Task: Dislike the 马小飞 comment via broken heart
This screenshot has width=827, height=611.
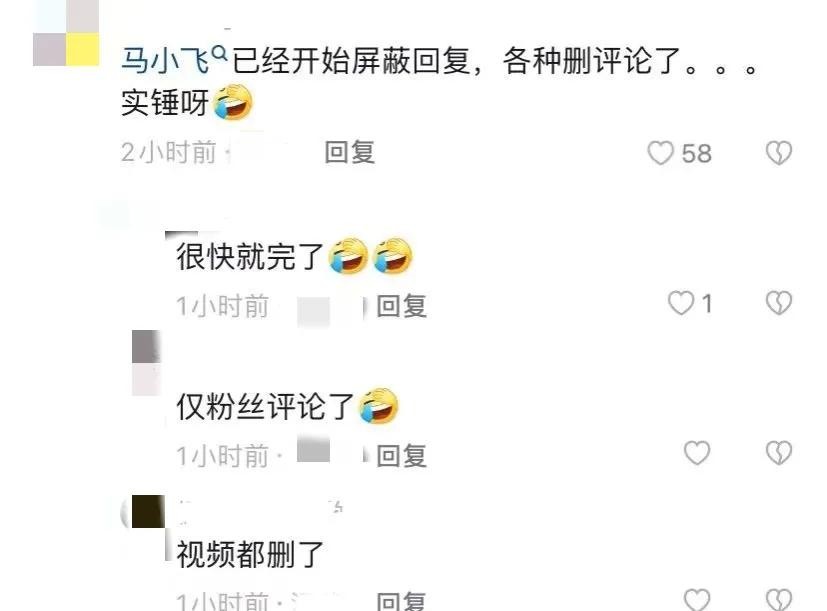Action: (779, 153)
